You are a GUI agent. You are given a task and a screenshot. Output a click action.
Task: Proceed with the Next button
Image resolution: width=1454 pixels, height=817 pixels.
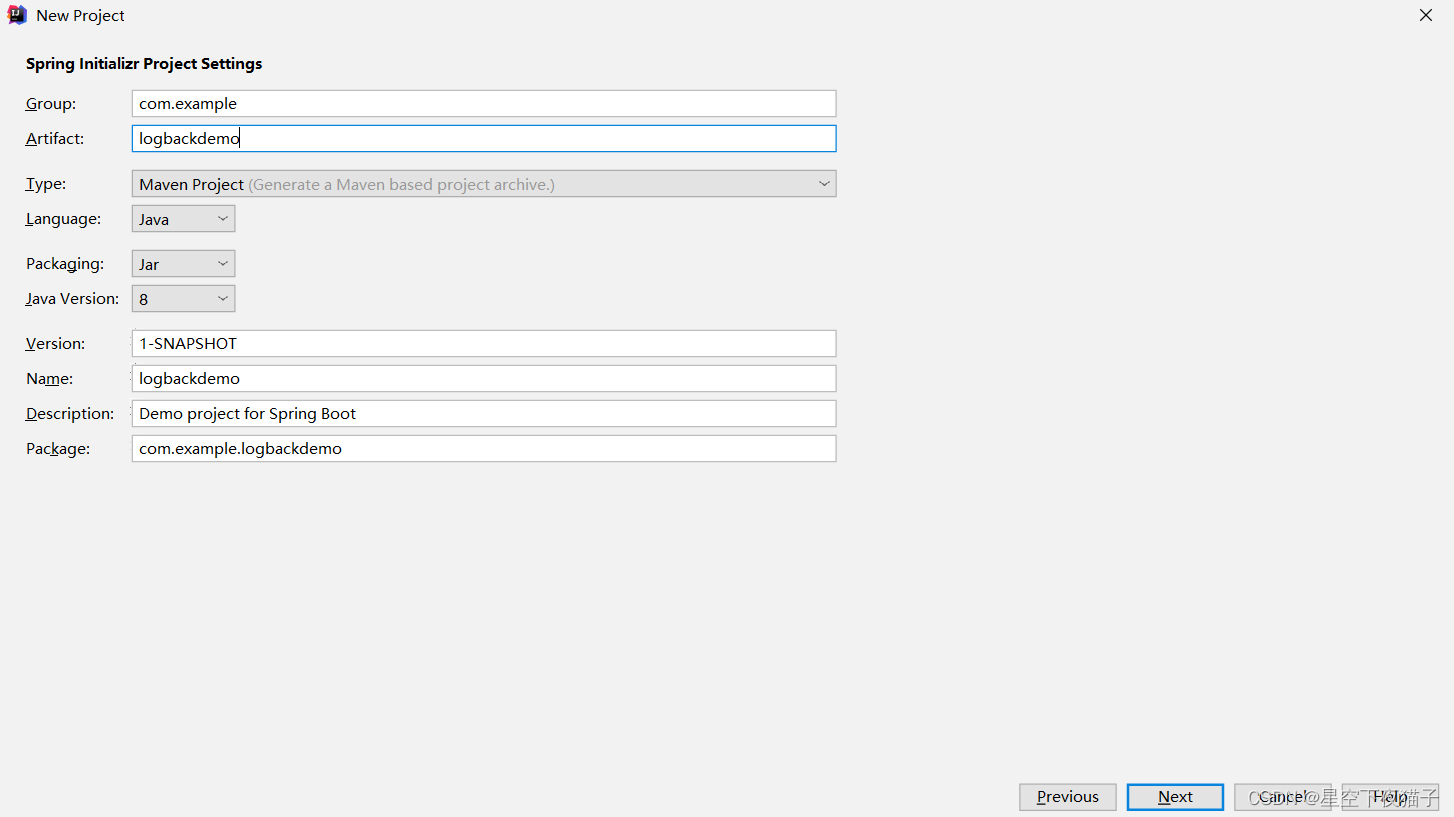(1175, 797)
